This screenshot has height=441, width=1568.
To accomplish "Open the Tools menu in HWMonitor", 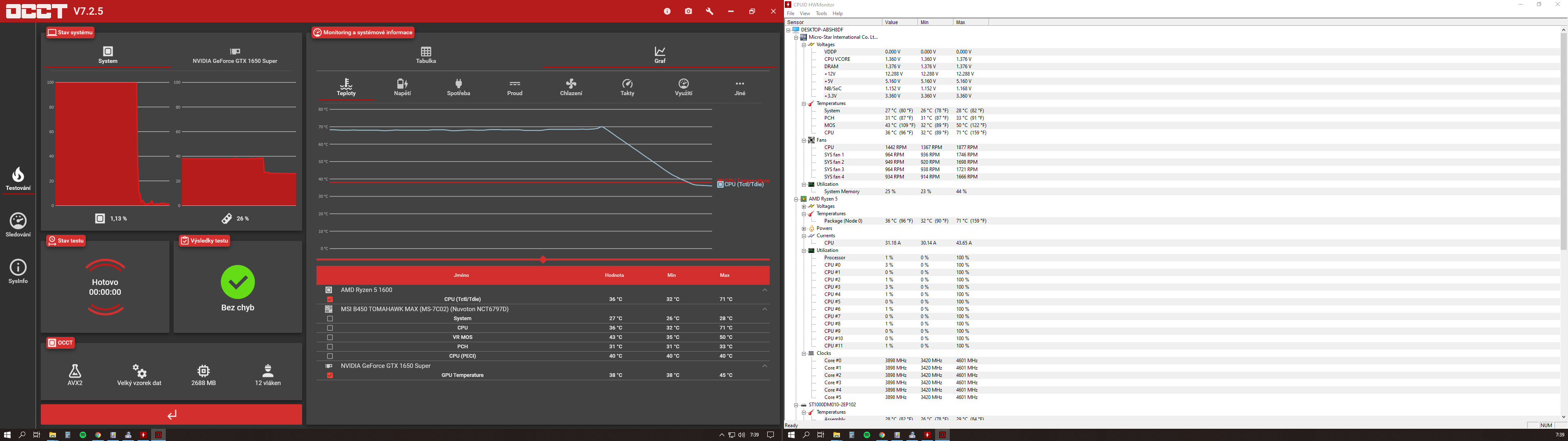I will 821,13.
